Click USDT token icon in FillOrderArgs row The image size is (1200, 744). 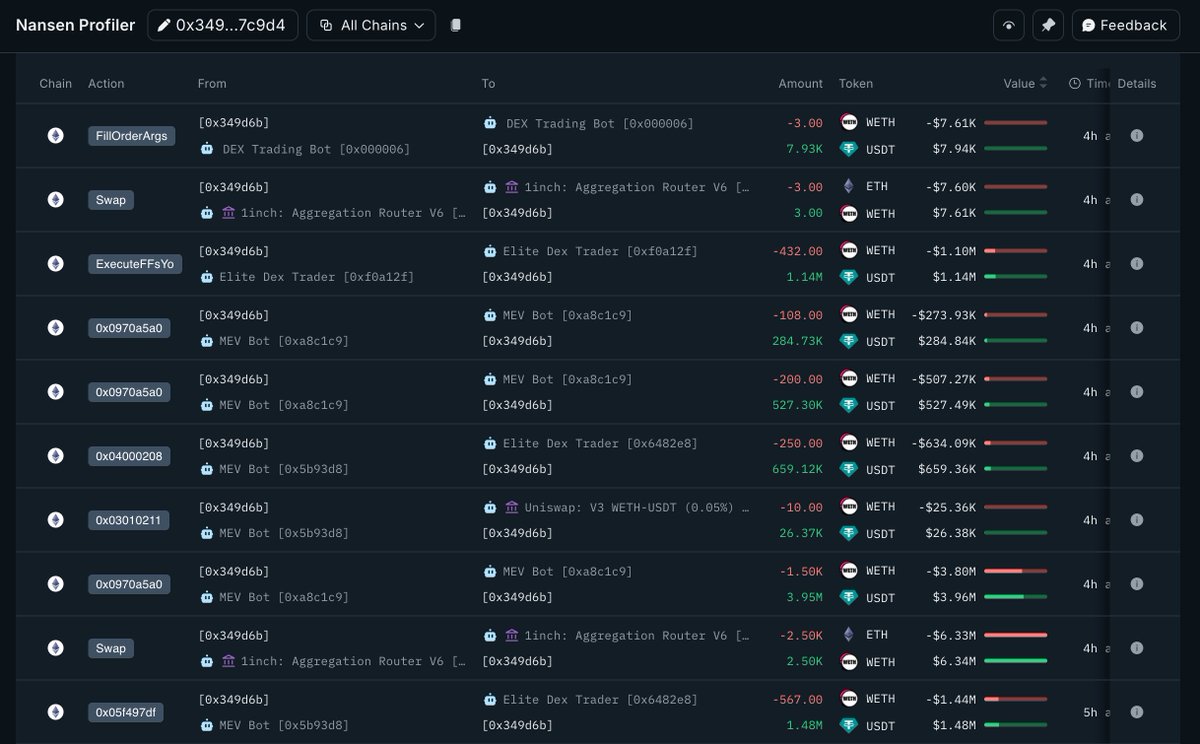(x=849, y=149)
